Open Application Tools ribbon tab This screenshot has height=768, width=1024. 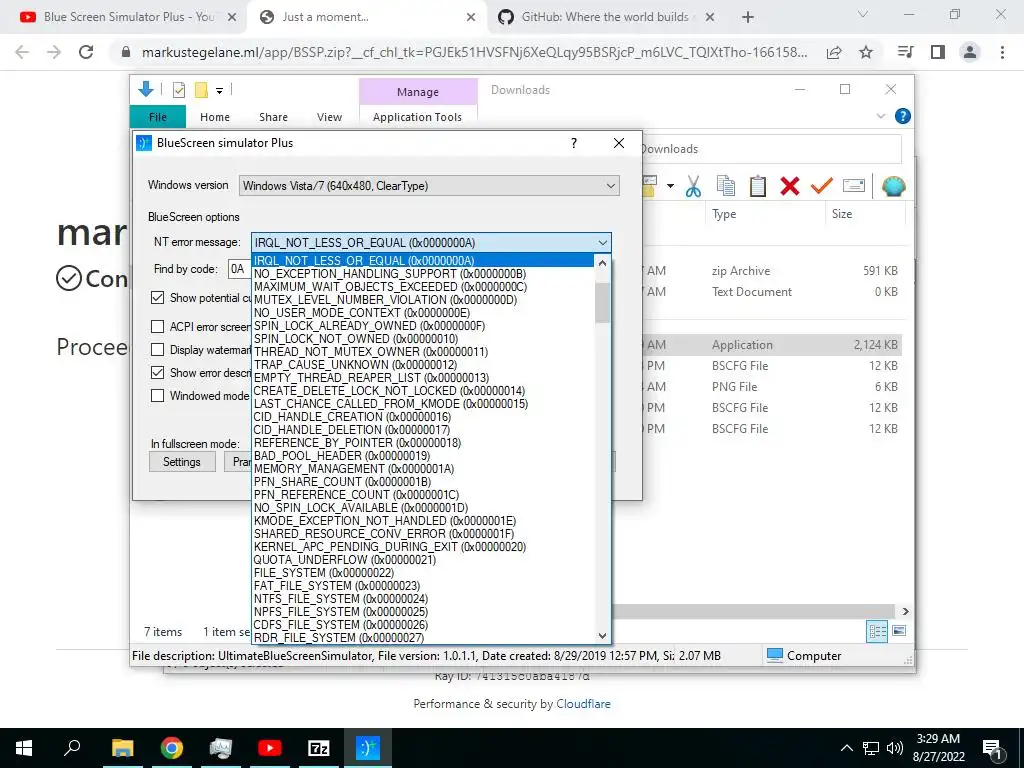(417, 117)
